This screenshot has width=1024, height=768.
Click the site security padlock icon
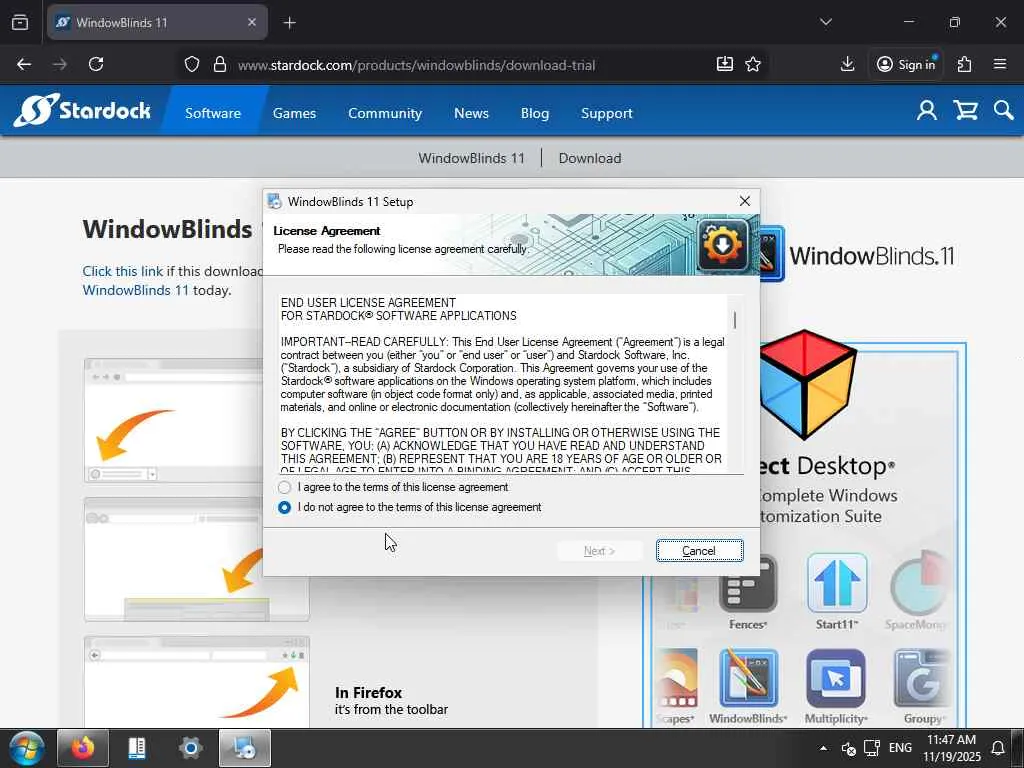pyautogui.click(x=220, y=64)
